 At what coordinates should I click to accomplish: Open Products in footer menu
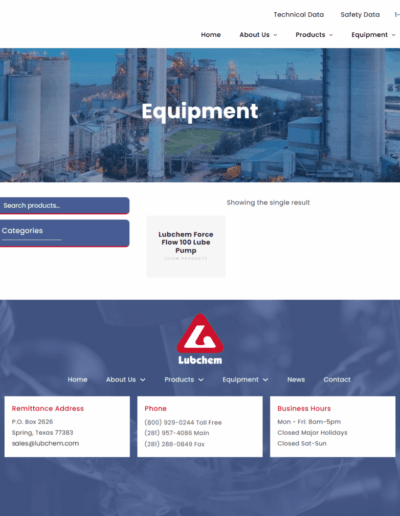coord(179,380)
